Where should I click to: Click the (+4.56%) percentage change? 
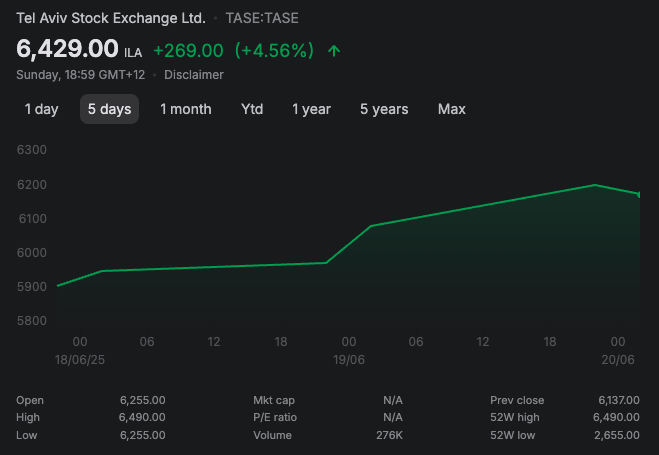click(x=274, y=50)
